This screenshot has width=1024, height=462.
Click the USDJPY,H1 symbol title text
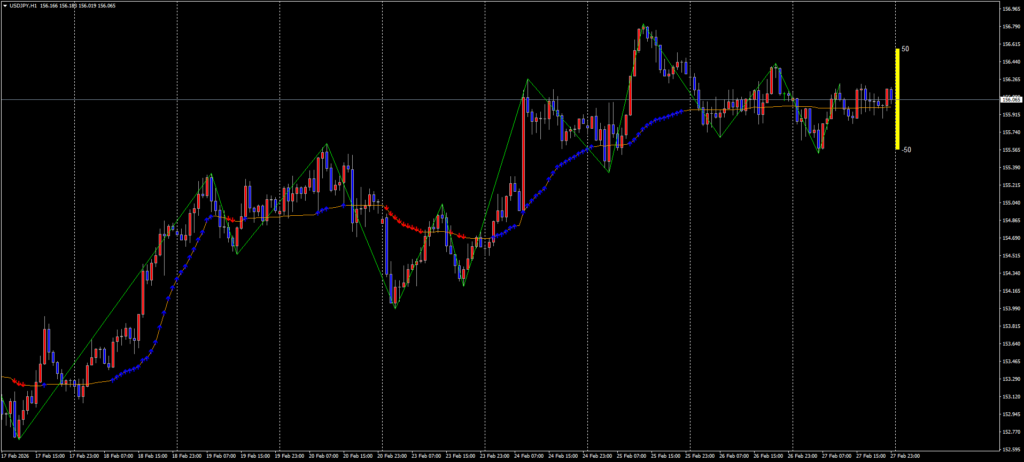pos(24,6)
